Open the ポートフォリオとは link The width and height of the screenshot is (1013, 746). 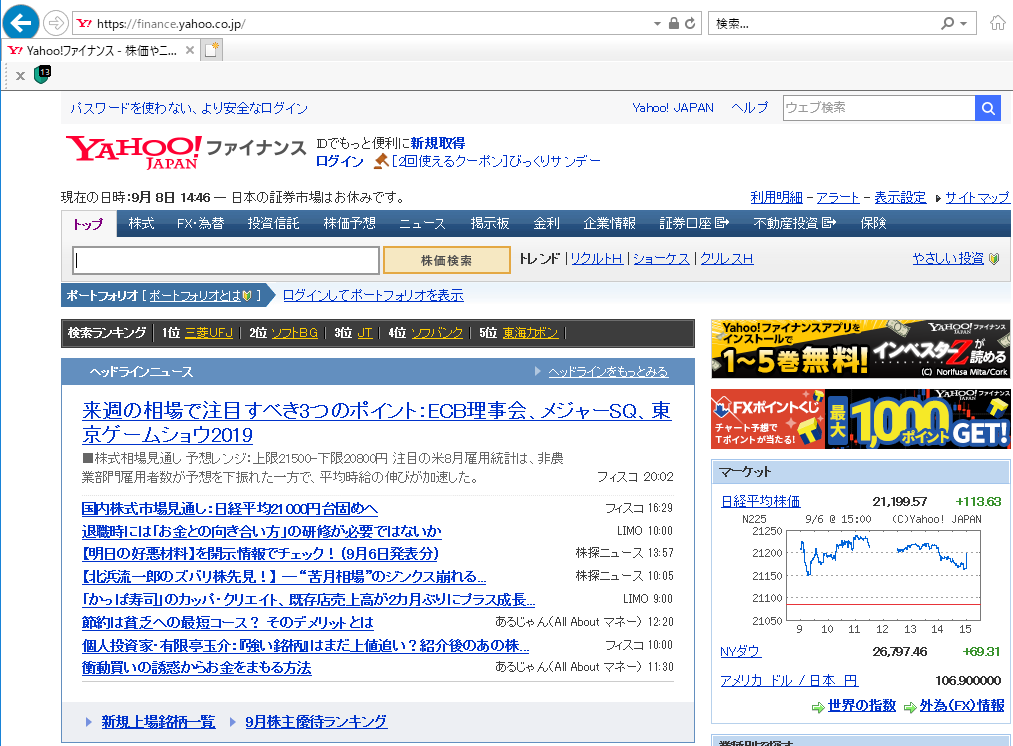coord(195,295)
